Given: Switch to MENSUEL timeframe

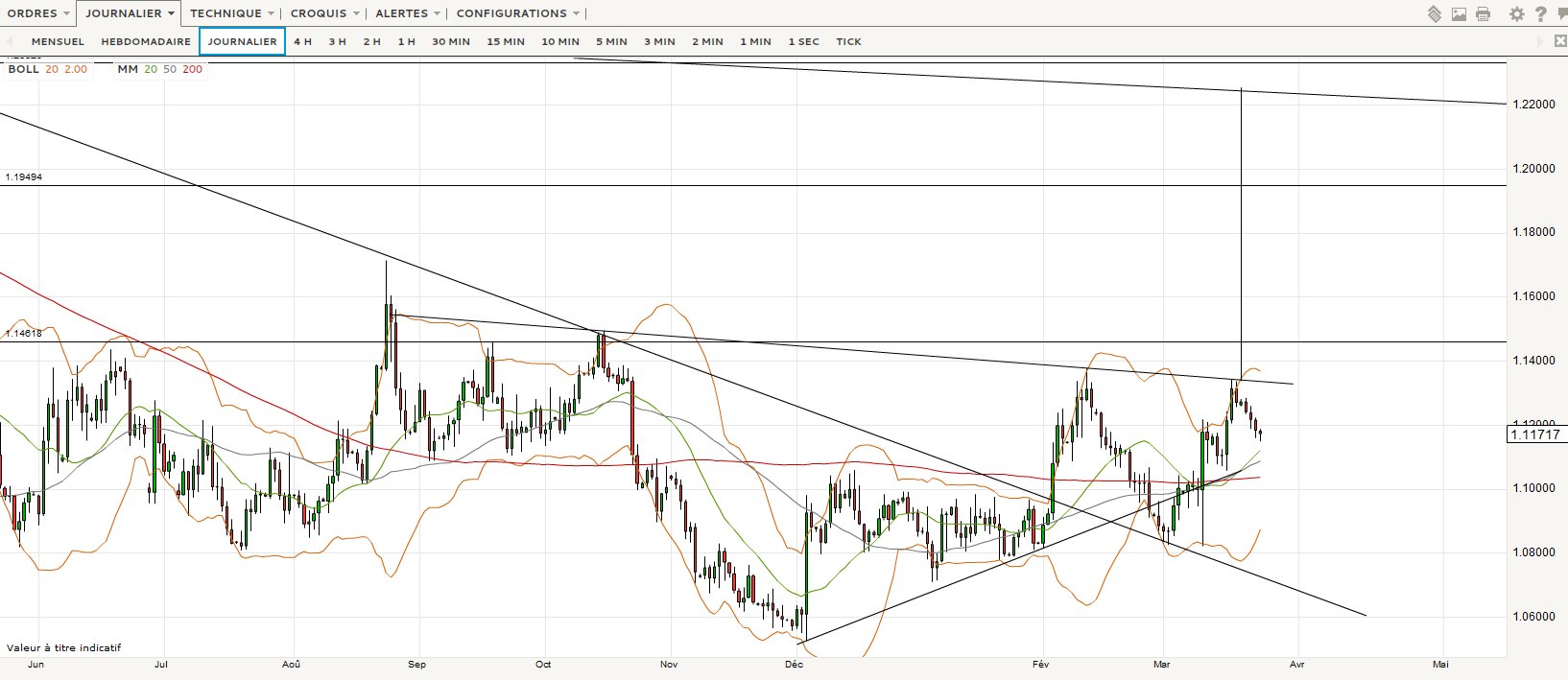Looking at the screenshot, I should pos(58,41).
